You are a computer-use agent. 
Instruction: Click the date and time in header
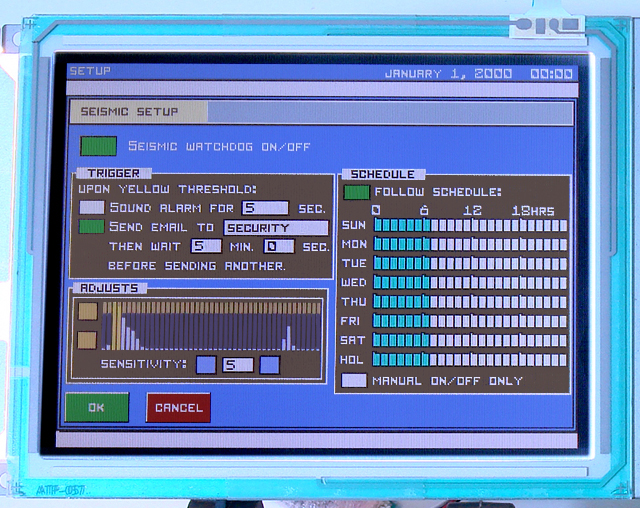478,74
